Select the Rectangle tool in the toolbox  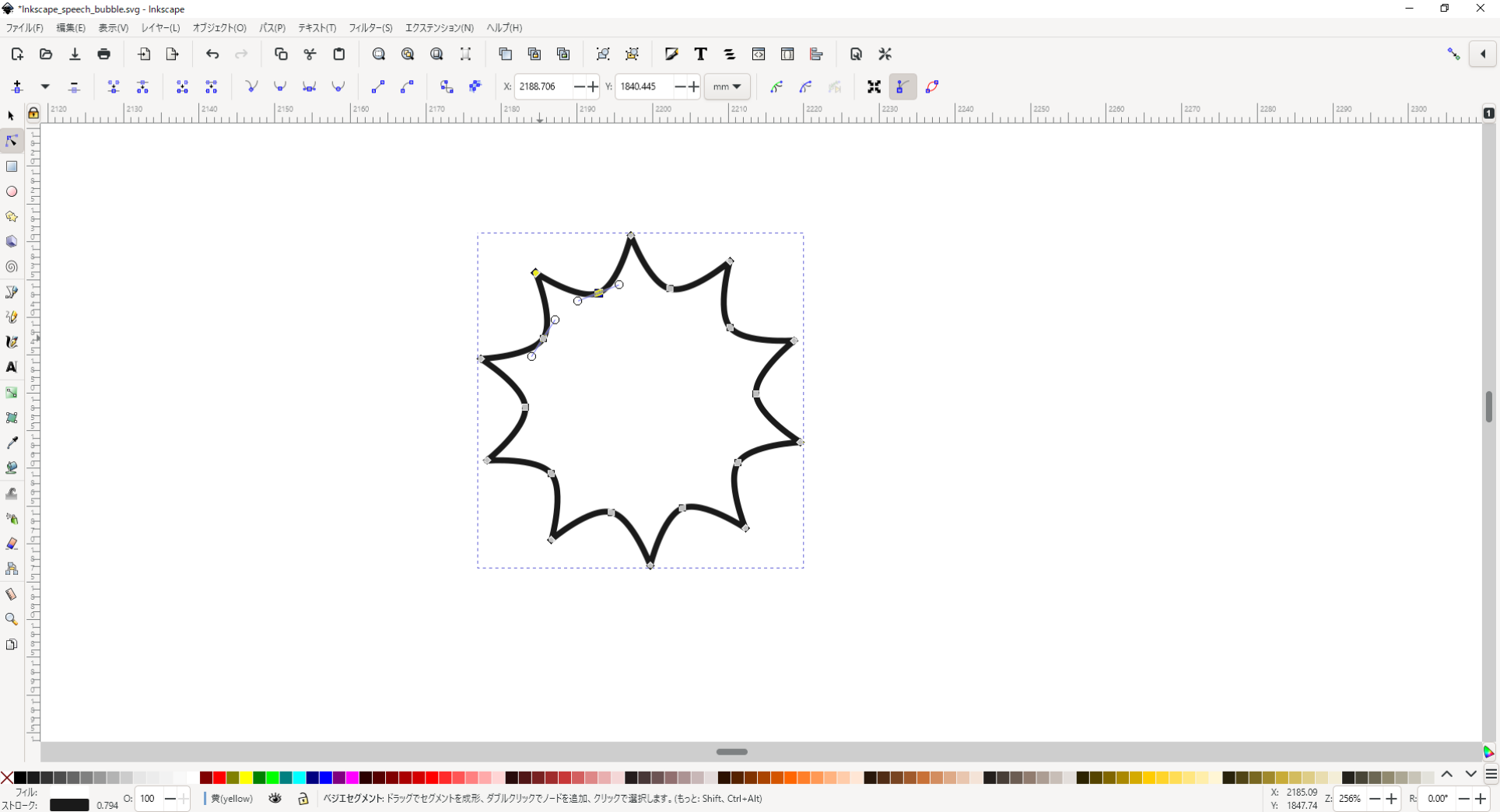coord(12,166)
